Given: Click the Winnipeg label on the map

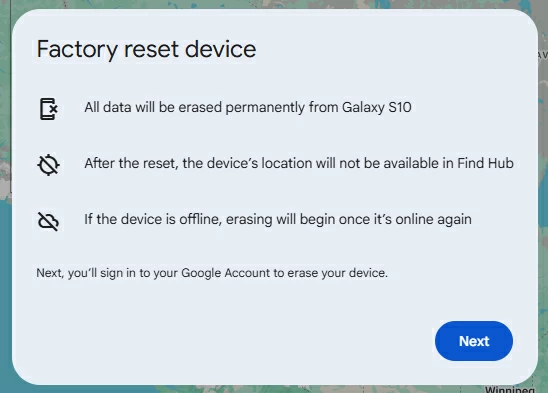Looking at the screenshot, I should pos(510,389).
